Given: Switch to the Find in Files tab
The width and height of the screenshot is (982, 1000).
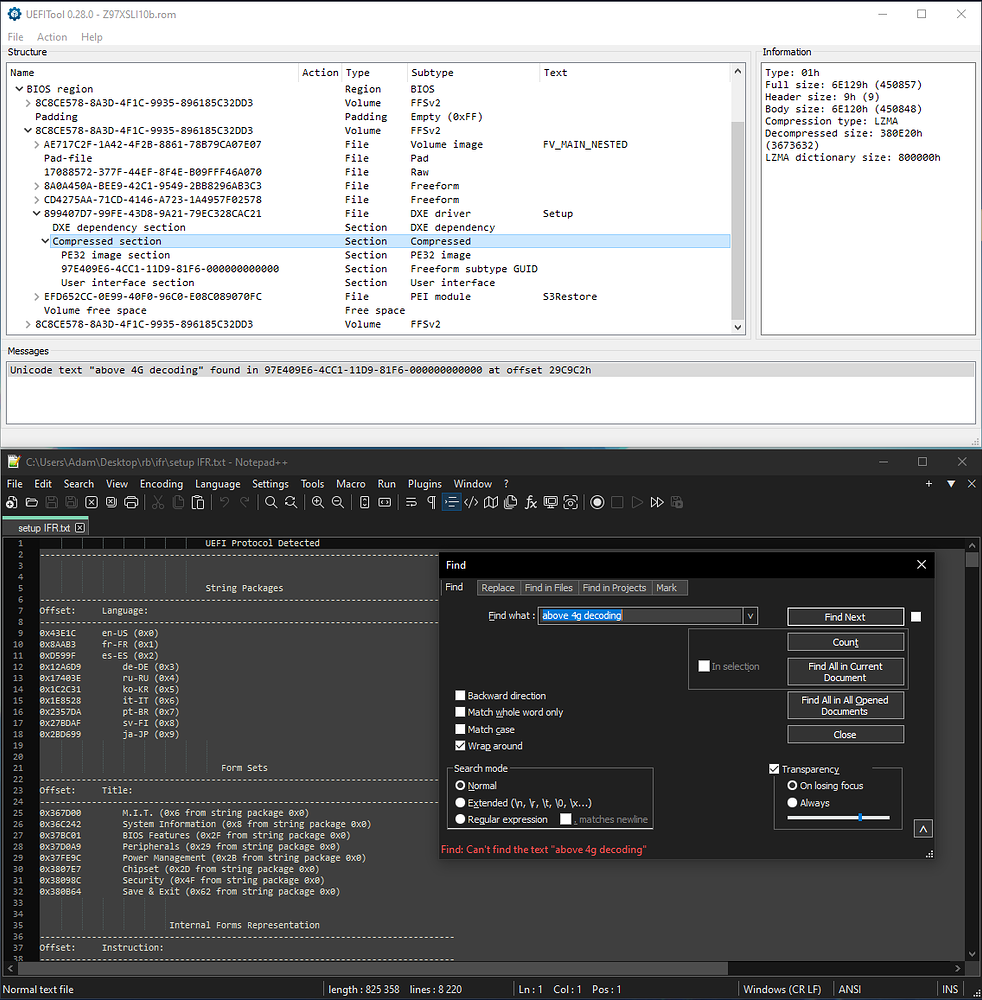Looking at the screenshot, I should coord(548,588).
